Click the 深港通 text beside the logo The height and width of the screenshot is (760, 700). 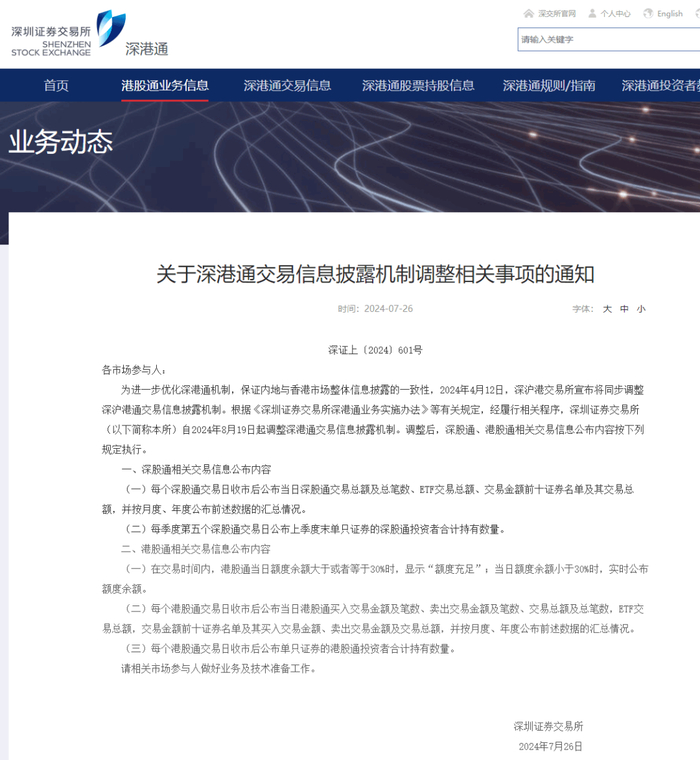pos(146,49)
